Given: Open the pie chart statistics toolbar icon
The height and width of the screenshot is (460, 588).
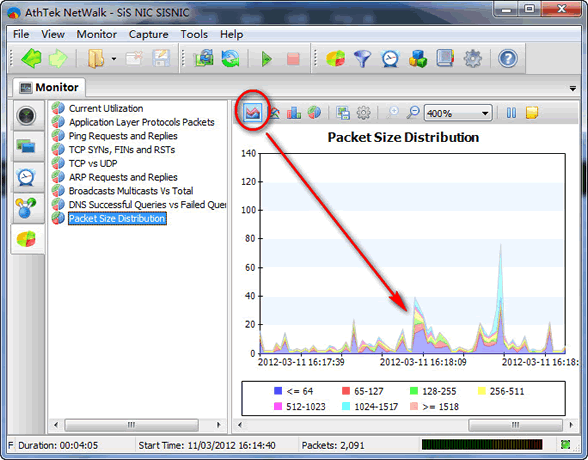Looking at the screenshot, I should pos(336,58).
